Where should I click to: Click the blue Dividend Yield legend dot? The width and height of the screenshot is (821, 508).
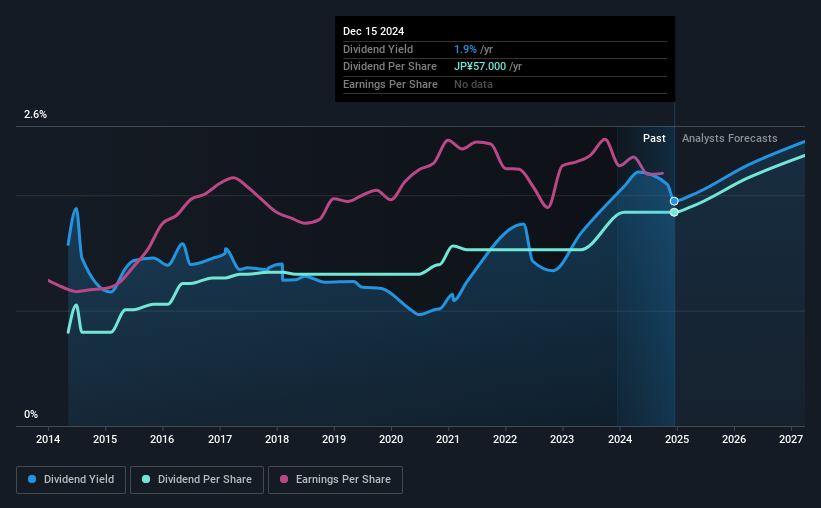[32, 479]
